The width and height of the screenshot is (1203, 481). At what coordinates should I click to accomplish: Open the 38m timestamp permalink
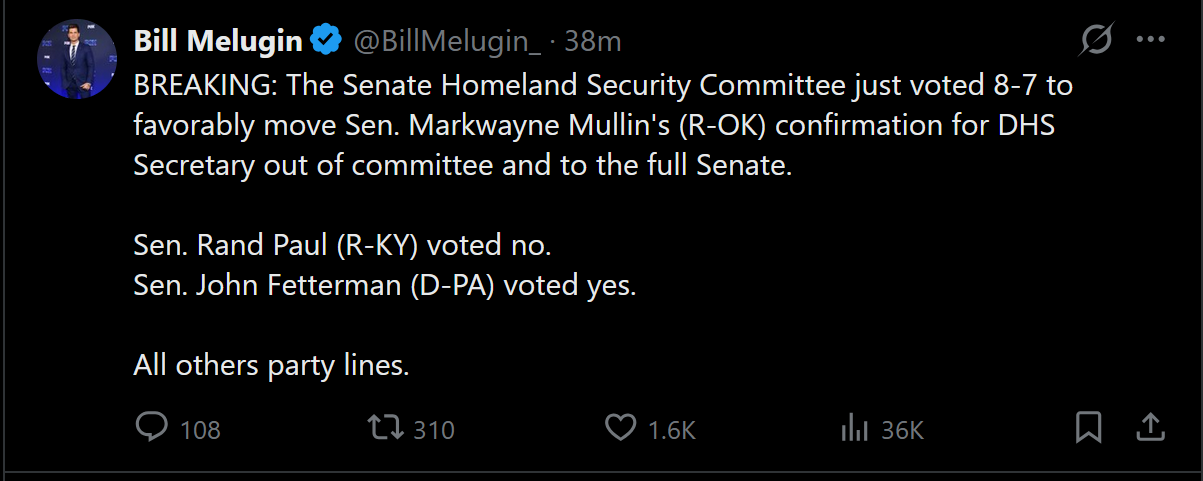tap(593, 41)
